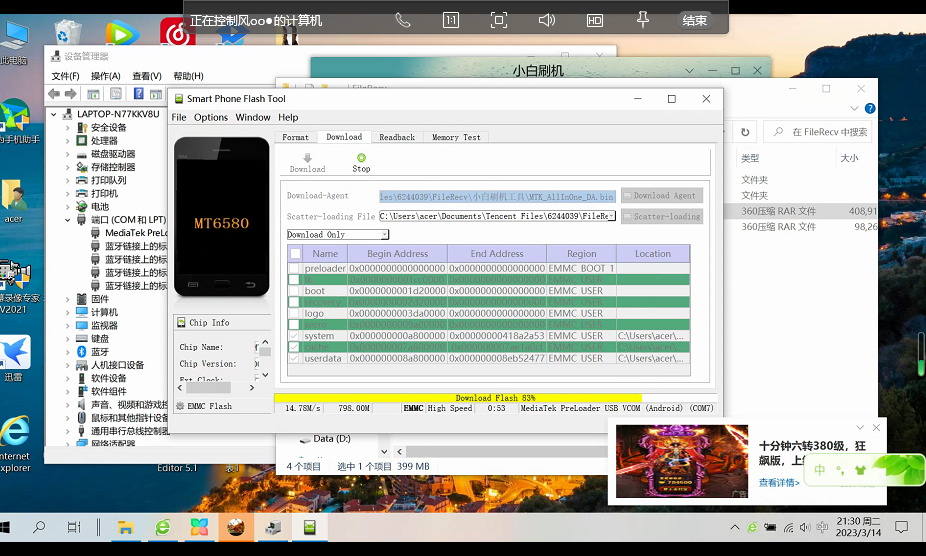Viewport: 926px width, 556px height.
Task: Click the Scatter-loading File path field
Action: pyautogui.click(x=497, y=216)
